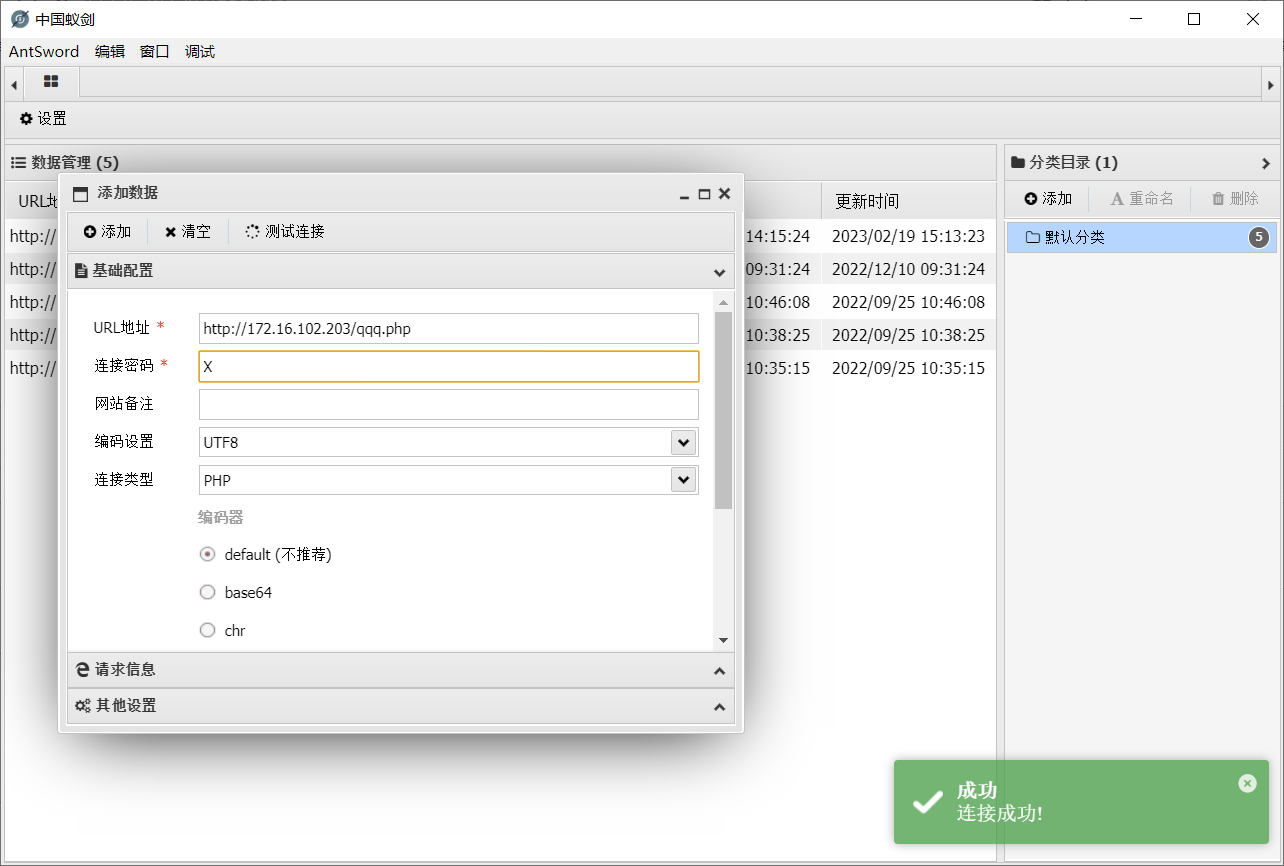The height and width of the screenshot is (866, 1284).
Task: Open the 编码设置 UTF8 dropdown
Action: tap(683, 442)
